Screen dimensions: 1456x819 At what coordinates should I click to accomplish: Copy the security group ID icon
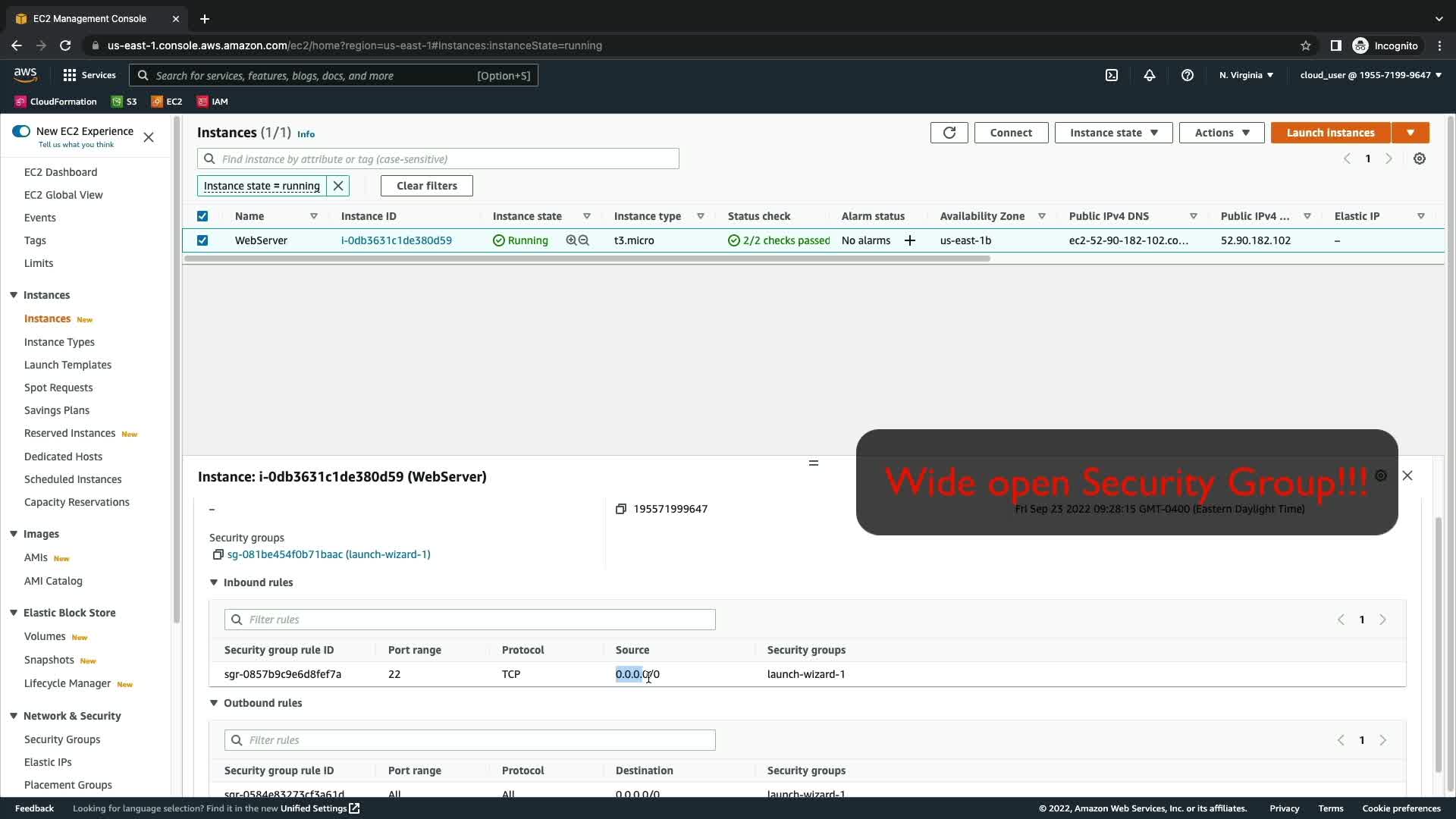point(218,554)
